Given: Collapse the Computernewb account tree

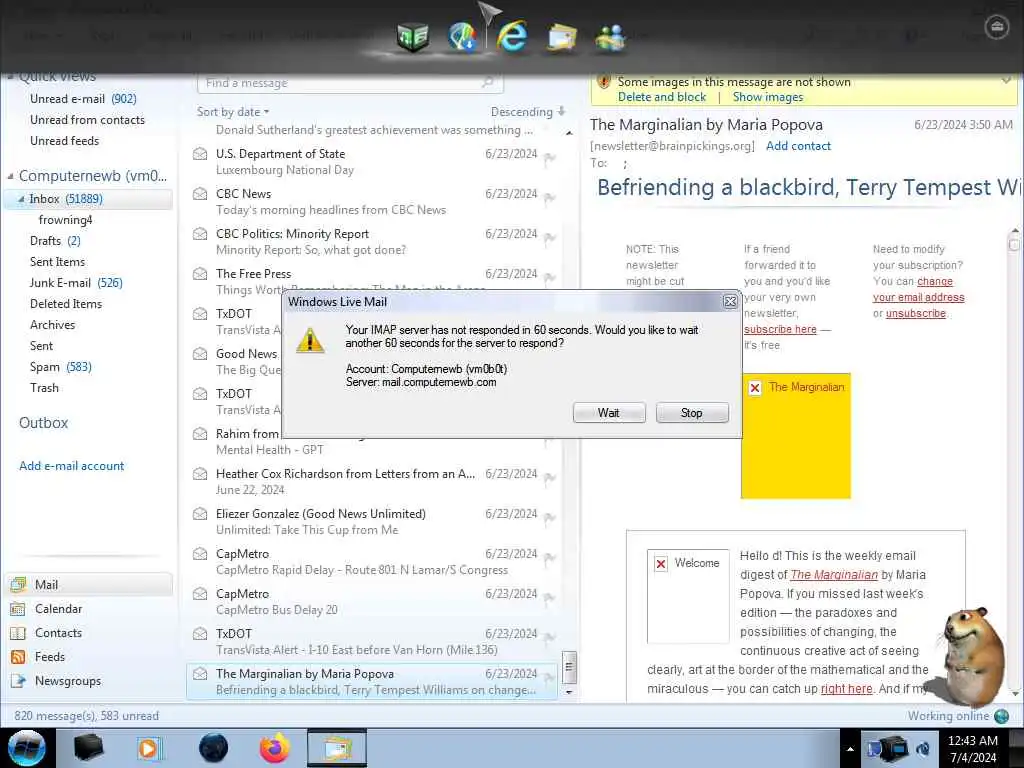Looking at the screenshot, I should point(10,176).
